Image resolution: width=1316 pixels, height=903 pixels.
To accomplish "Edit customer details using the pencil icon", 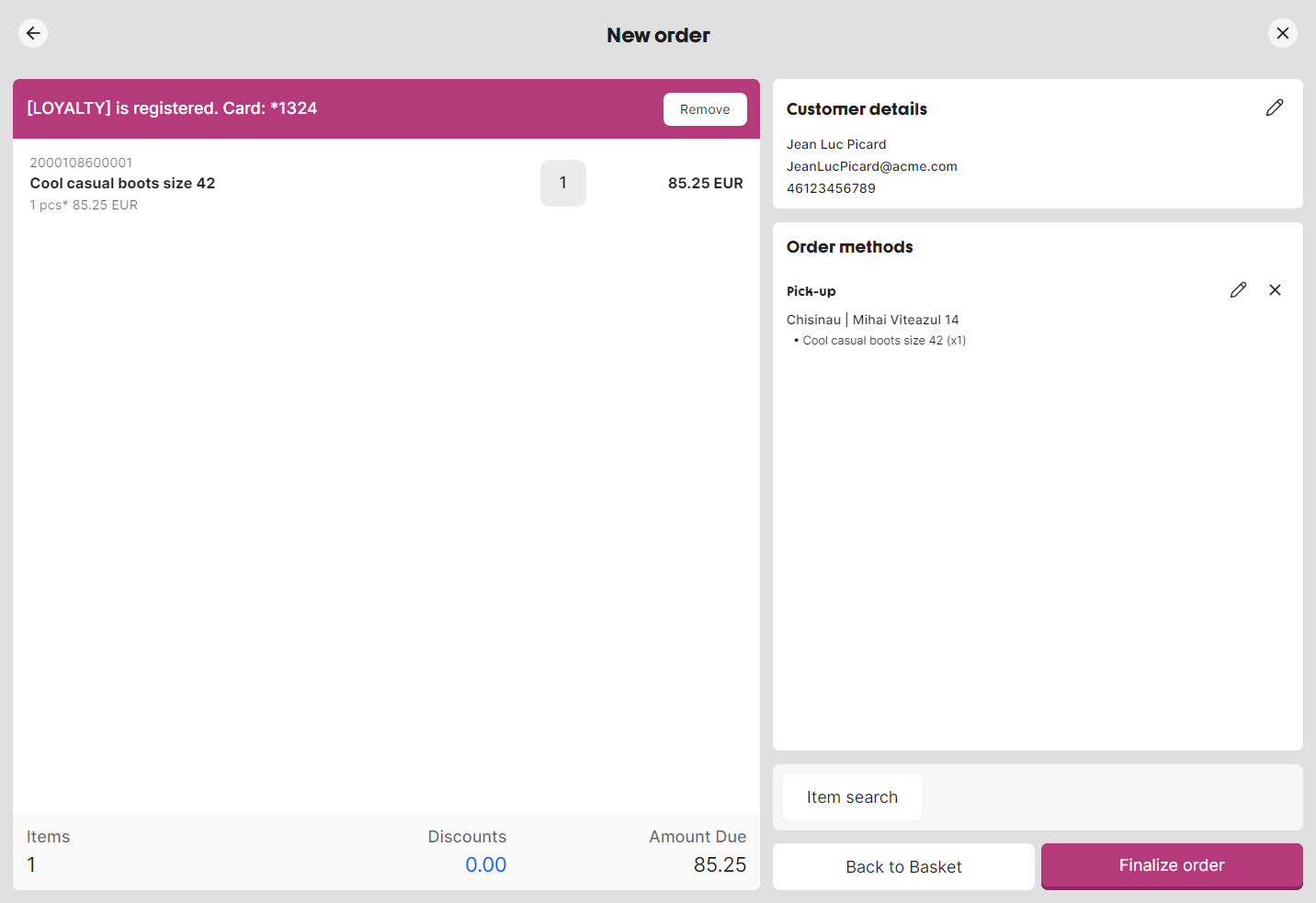I will 1275,107.
